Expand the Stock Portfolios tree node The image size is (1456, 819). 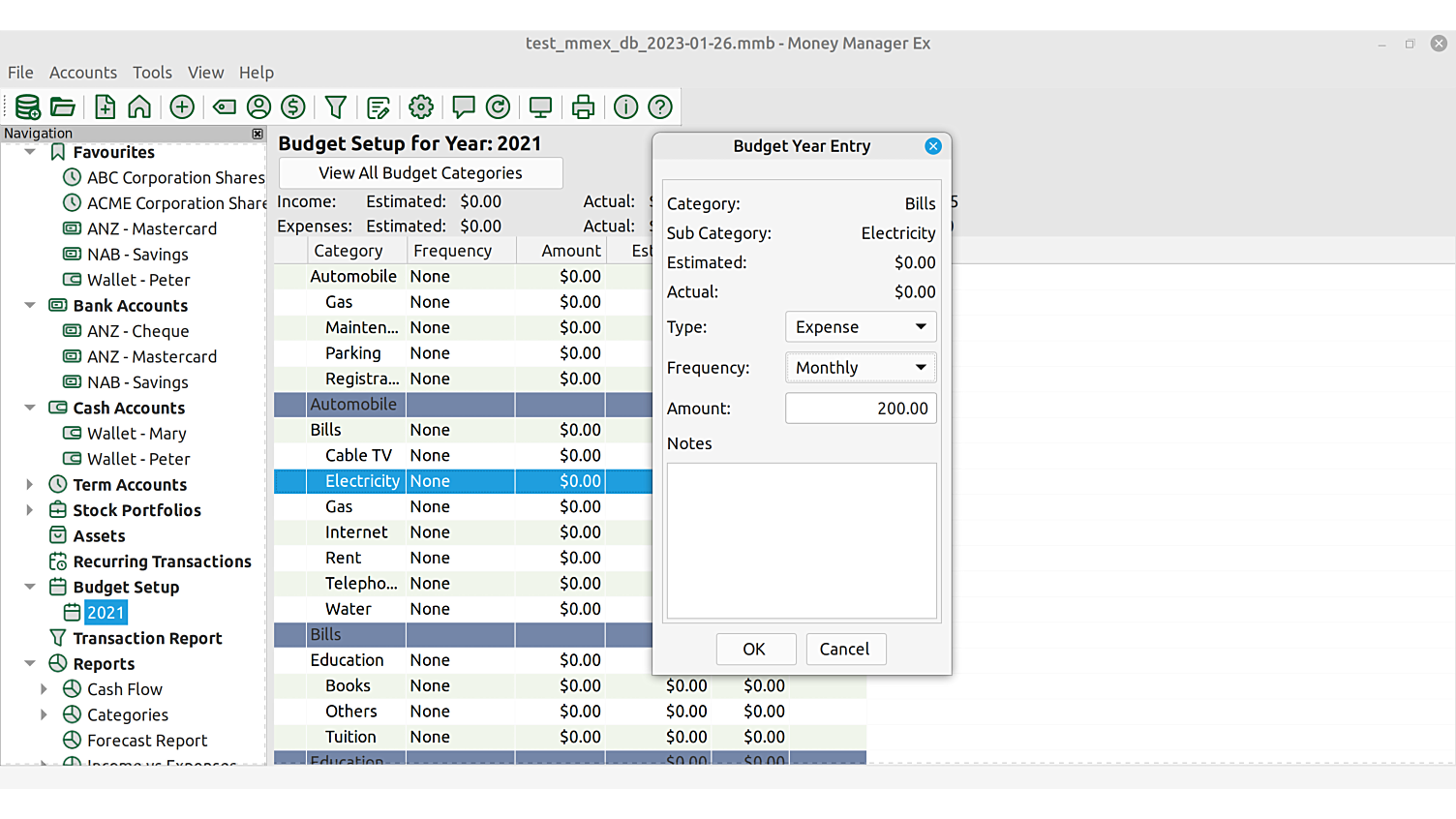click(30, 510)
